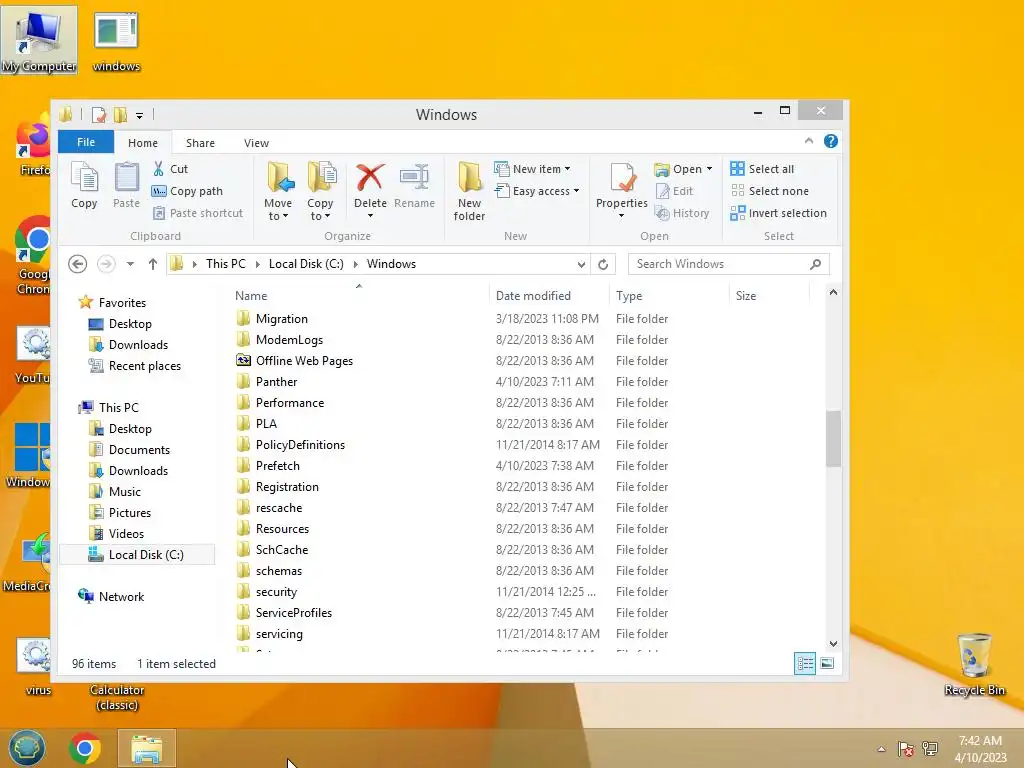
Task: Click New folder icon in quick access toolbar
Action: tap(120, 115)
